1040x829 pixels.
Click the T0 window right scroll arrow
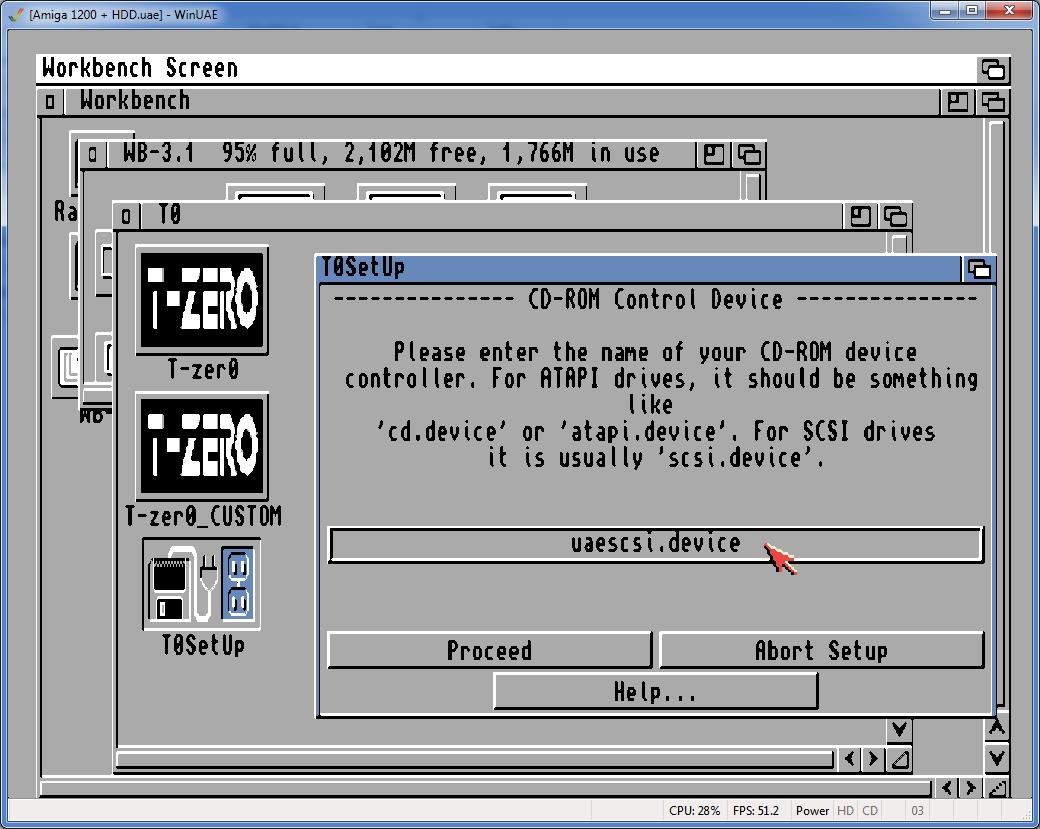(x=872, y=759)
